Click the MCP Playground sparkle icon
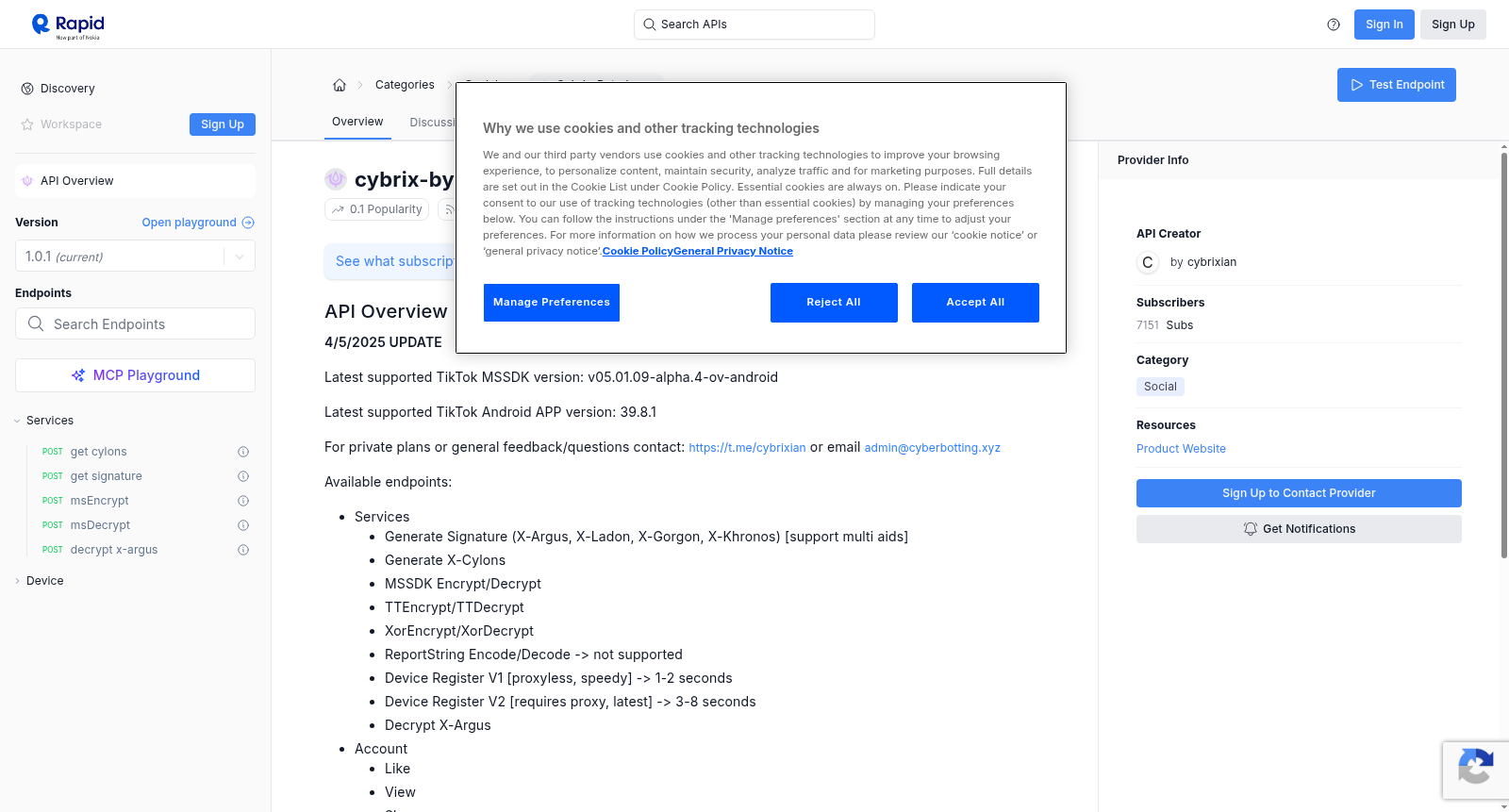 [x=78, y=375]
